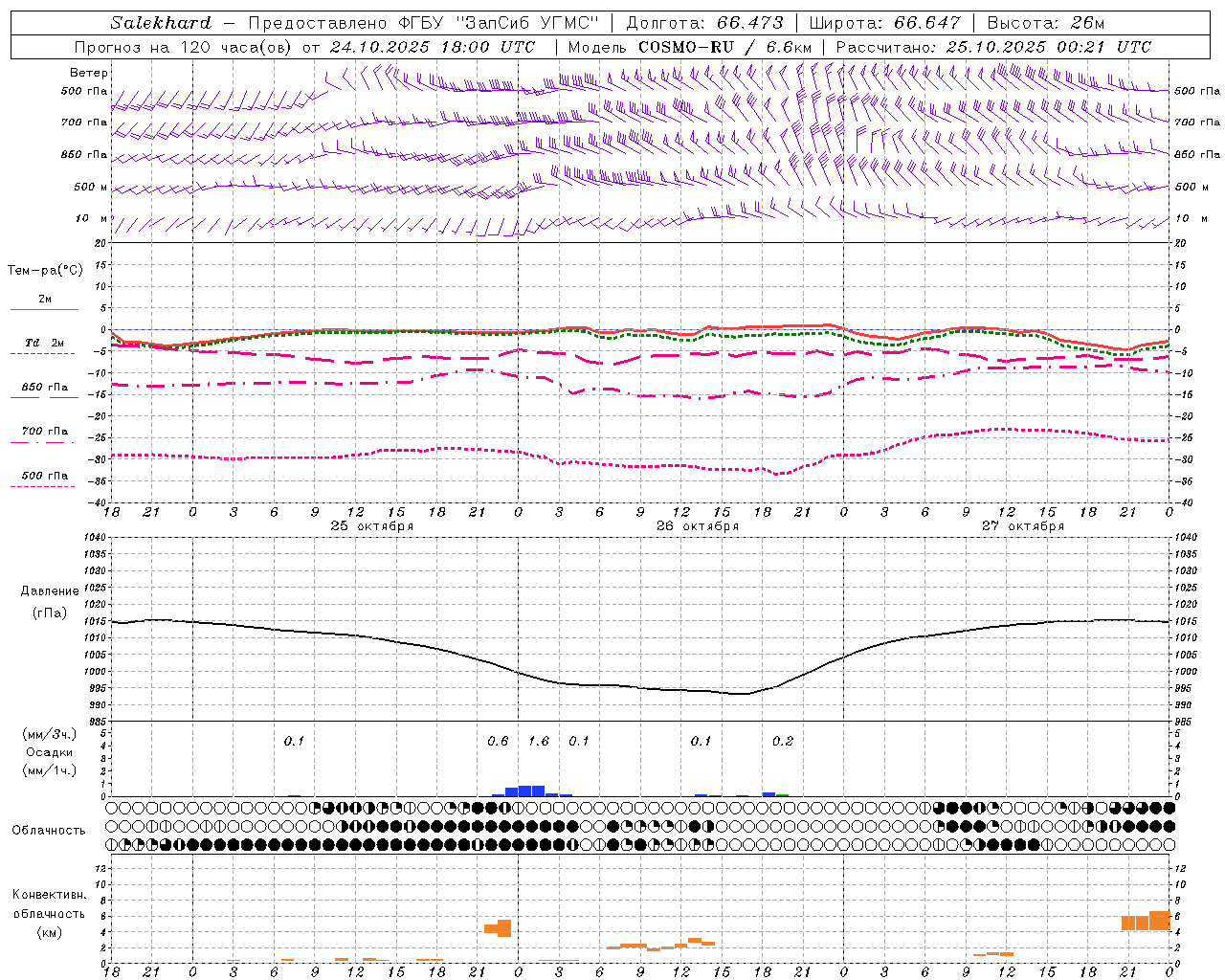Click the "Рассчитано: 25.10.2025 00:21 UTC" text

pyautogui.click(x=993, y=47)
